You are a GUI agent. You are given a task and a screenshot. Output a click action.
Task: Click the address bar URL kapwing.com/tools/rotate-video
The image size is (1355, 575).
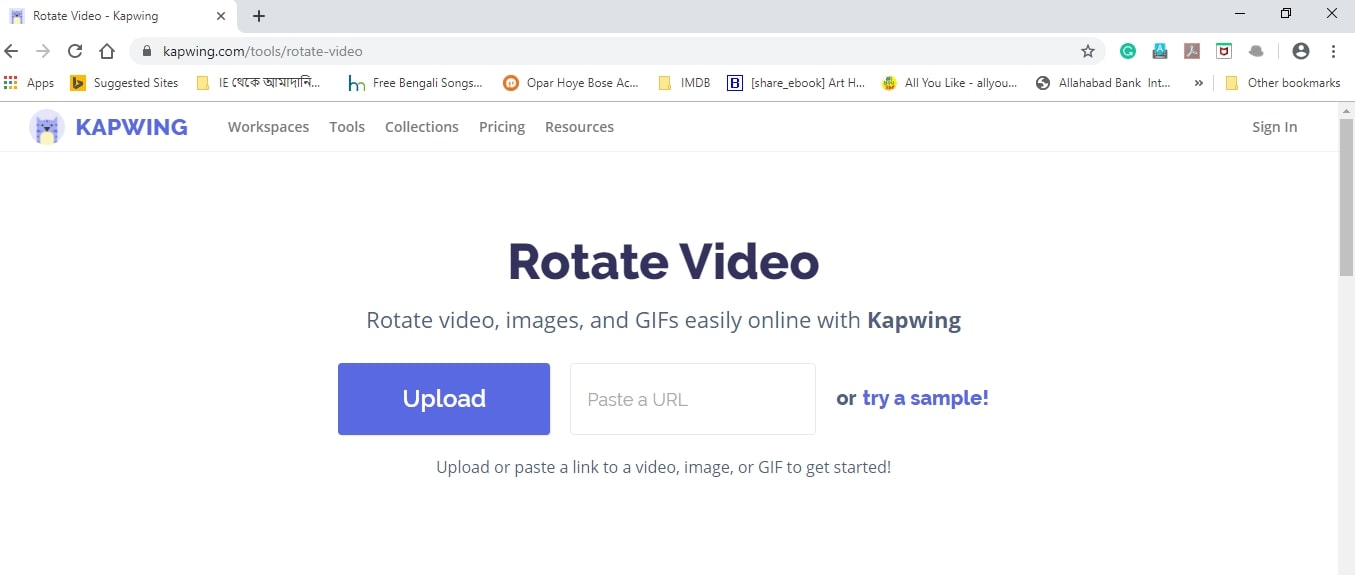click(x=262, y=51)
